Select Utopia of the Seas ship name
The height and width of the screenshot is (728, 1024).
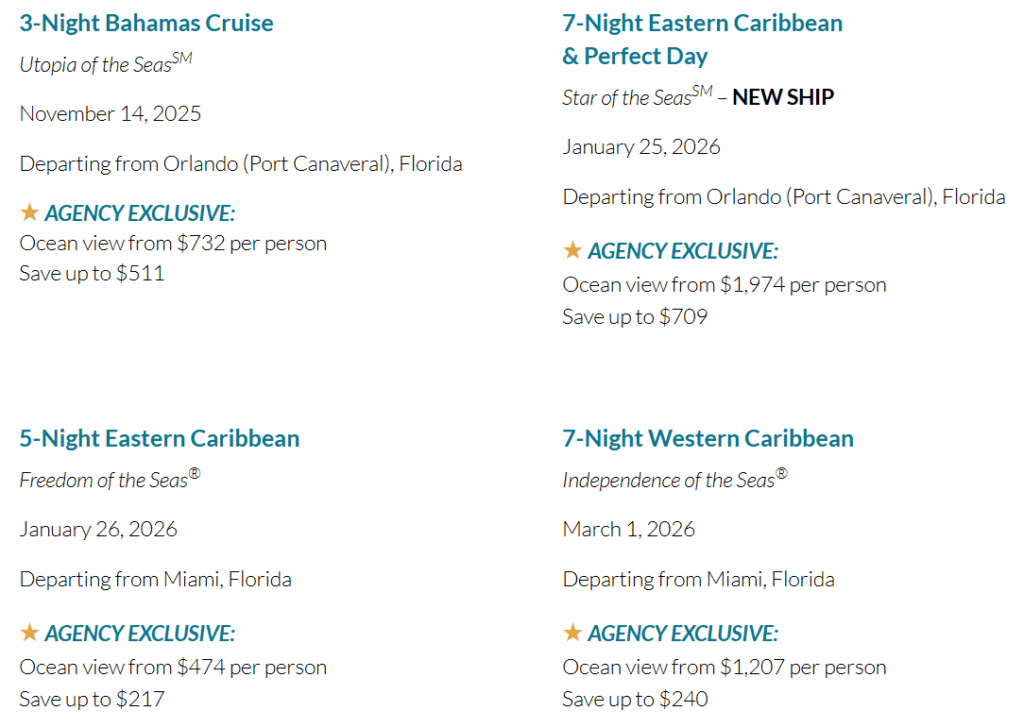point(106,63)
